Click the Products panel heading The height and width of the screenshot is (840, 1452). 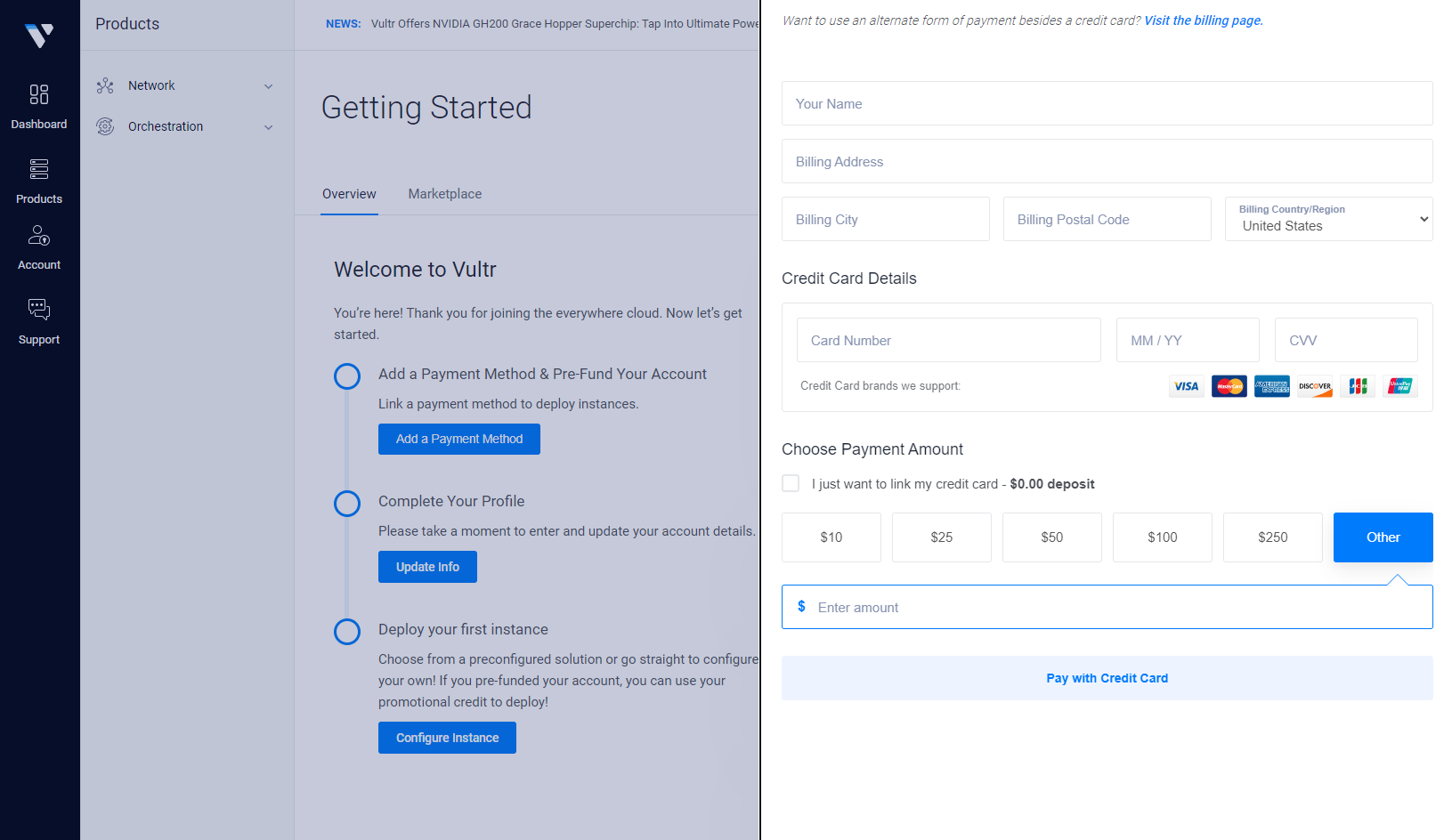[127, 24]
